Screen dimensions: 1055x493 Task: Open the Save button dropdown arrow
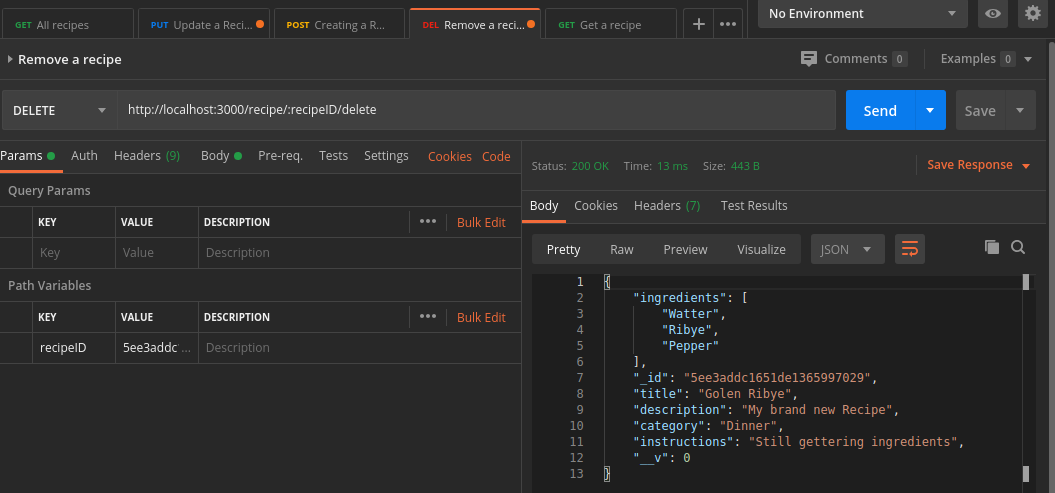1021,110
